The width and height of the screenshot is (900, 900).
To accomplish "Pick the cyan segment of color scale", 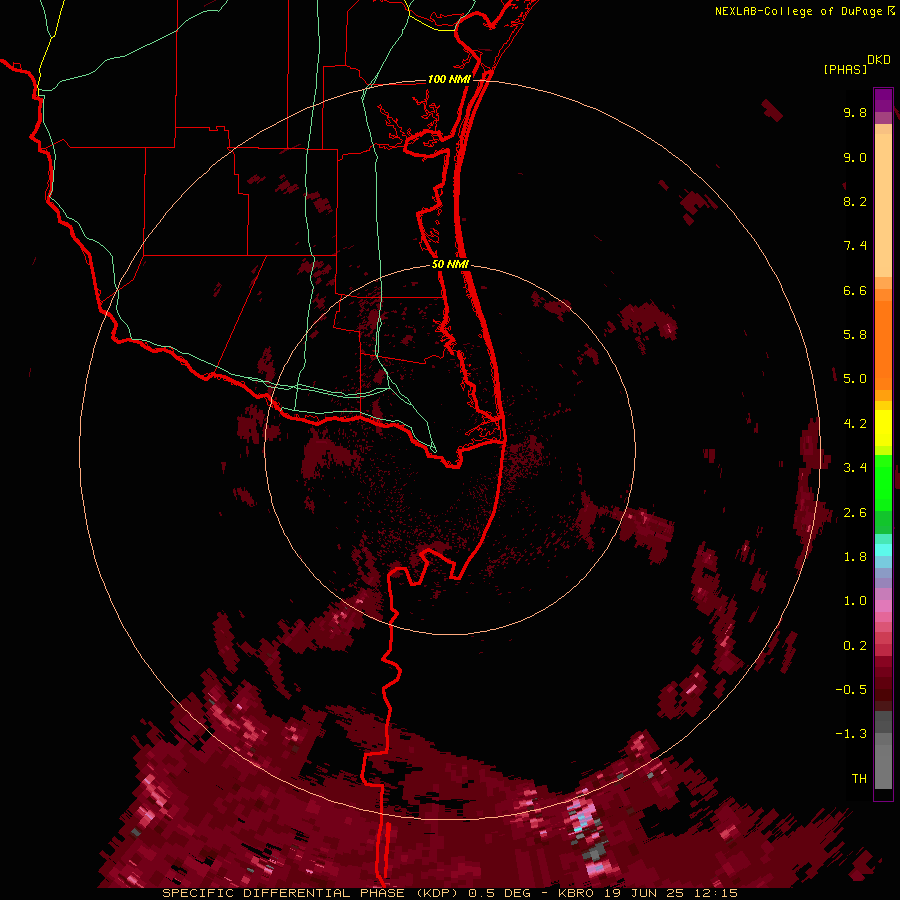I will [883, 550].
